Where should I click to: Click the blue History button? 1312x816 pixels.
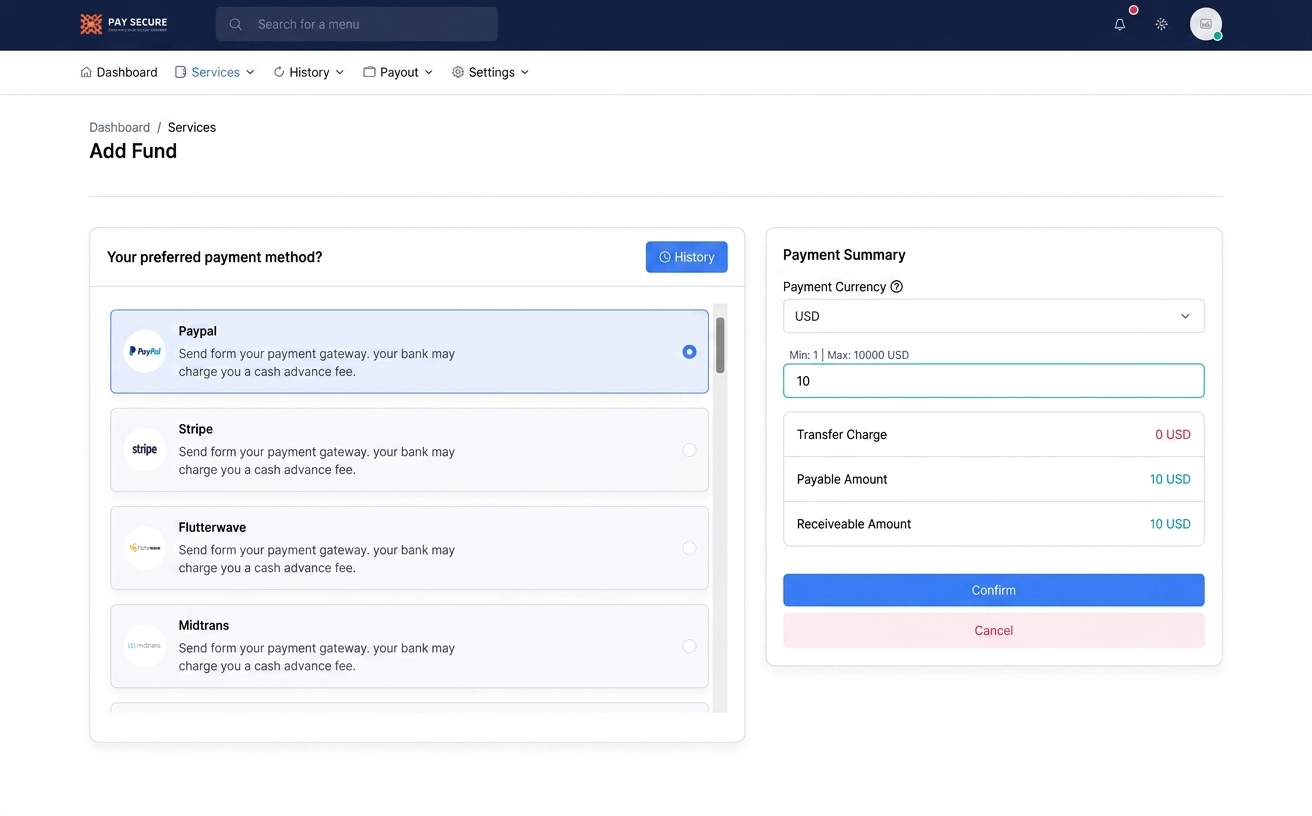point(687,257)
